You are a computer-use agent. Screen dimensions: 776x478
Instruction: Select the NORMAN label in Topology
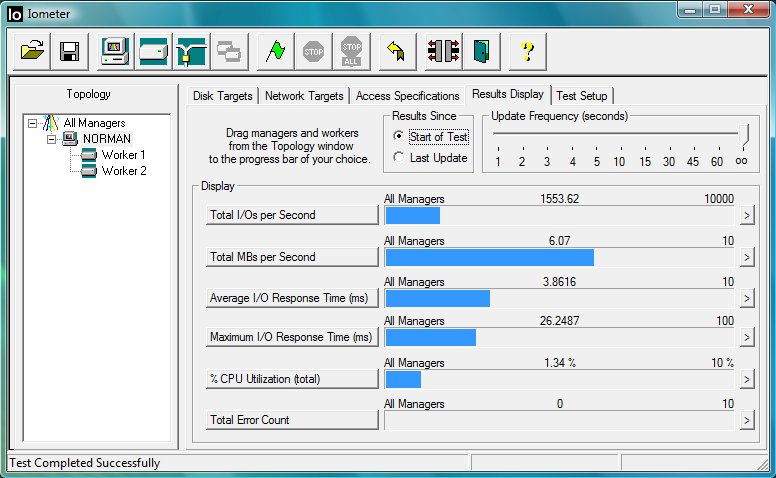click(107, 139)
